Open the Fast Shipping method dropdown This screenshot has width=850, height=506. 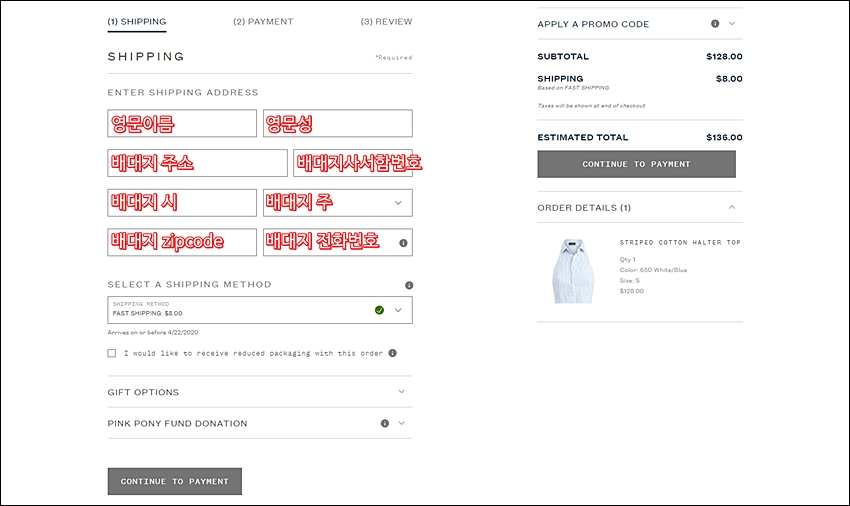click(260, 310)
